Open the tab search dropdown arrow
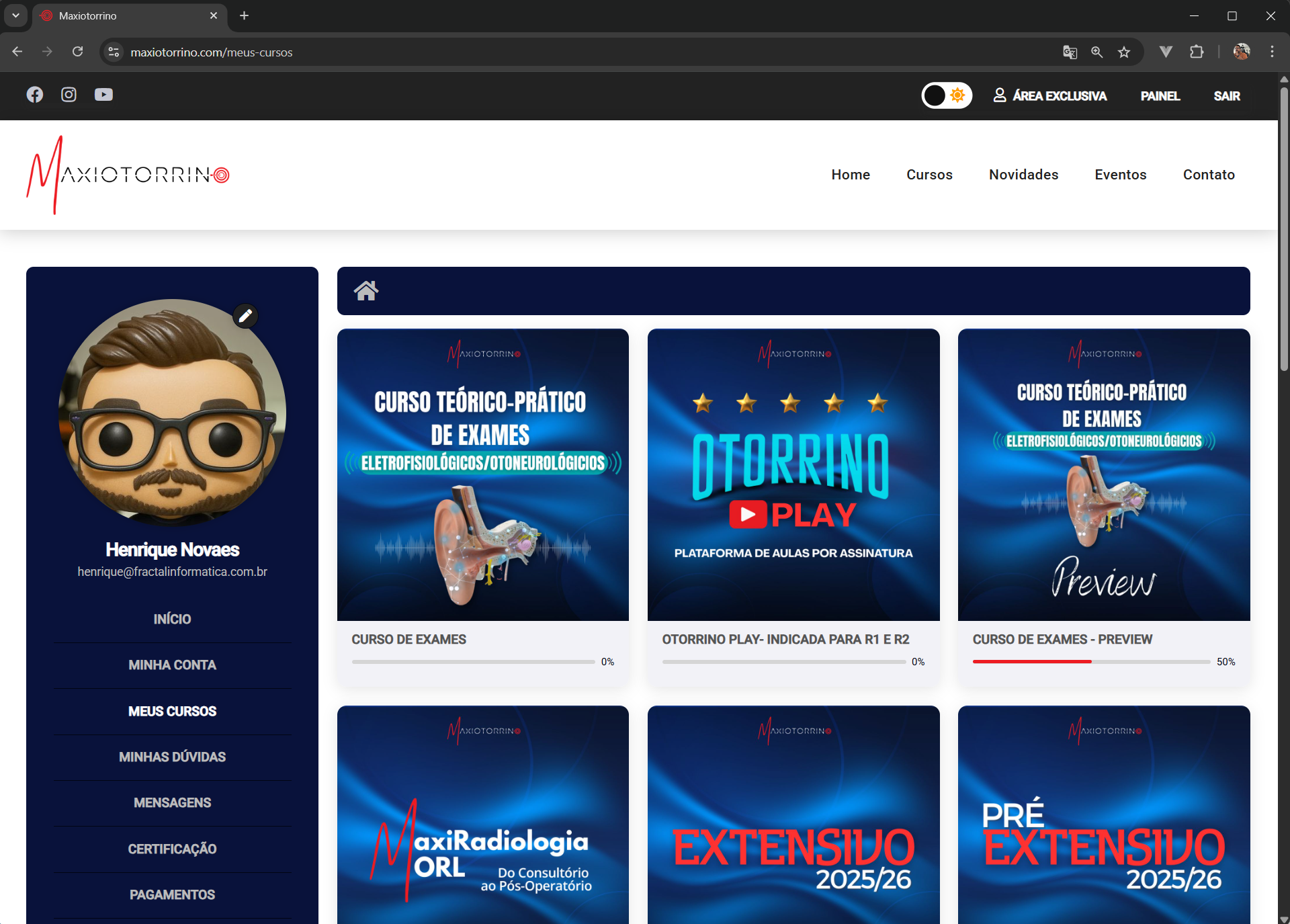 15,15
